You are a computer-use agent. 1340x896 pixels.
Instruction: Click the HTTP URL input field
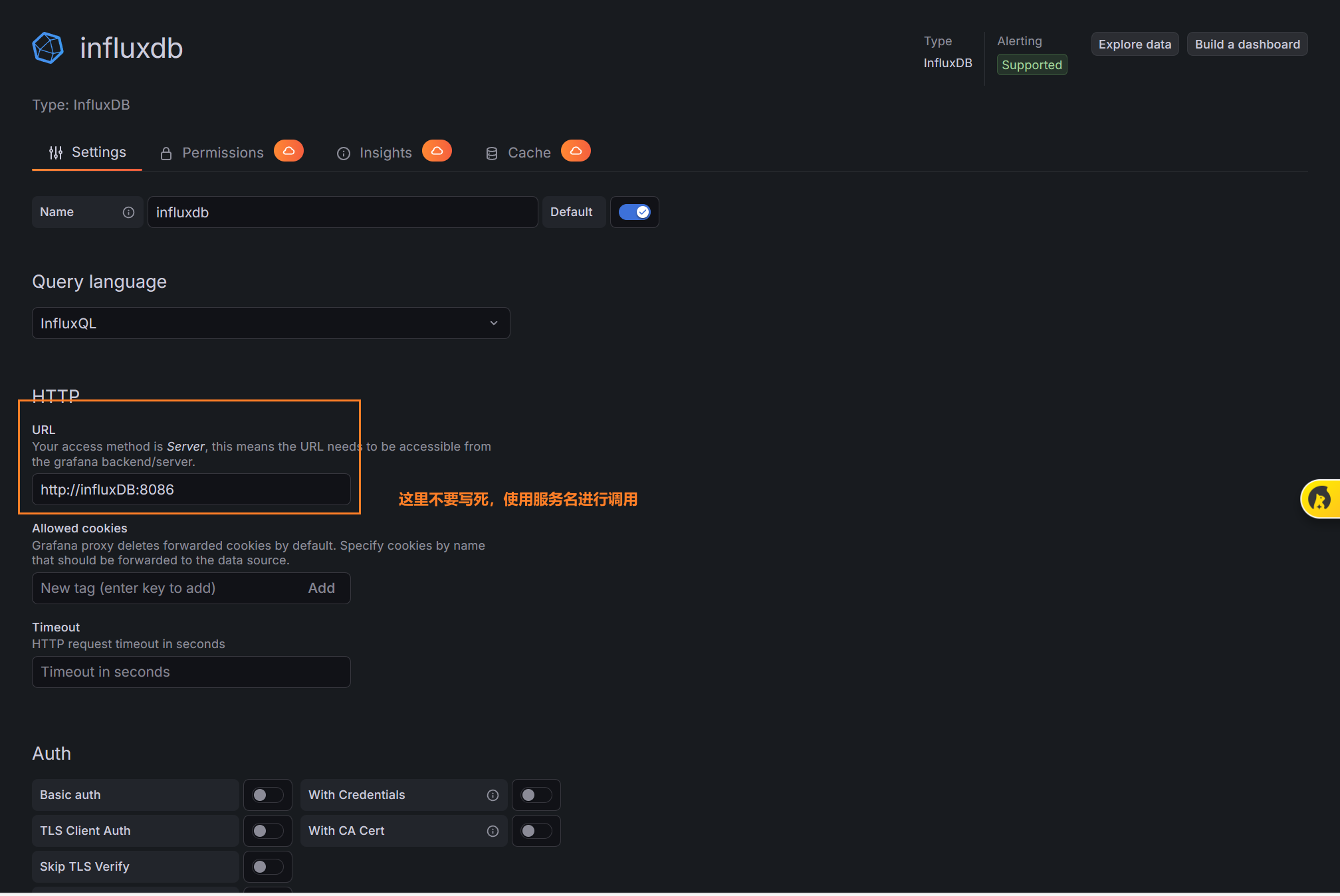click(191, 490)
